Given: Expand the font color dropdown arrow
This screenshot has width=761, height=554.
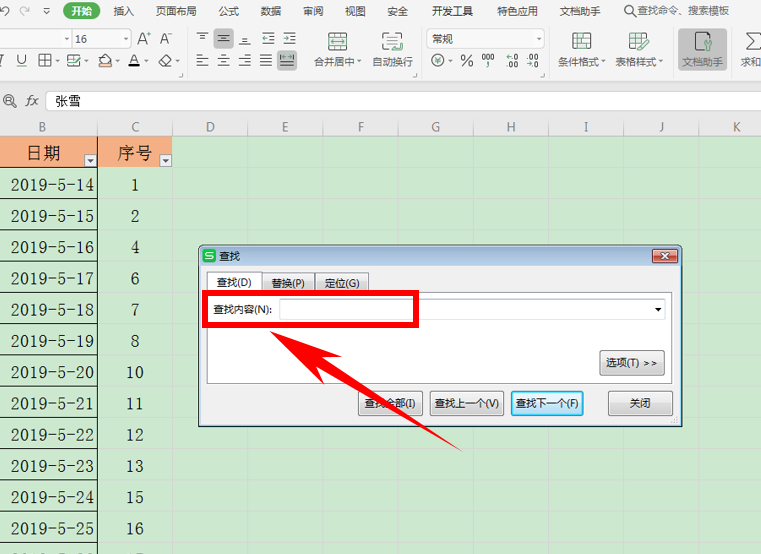Looking at the screenshot, I should [x=147, y=61].
